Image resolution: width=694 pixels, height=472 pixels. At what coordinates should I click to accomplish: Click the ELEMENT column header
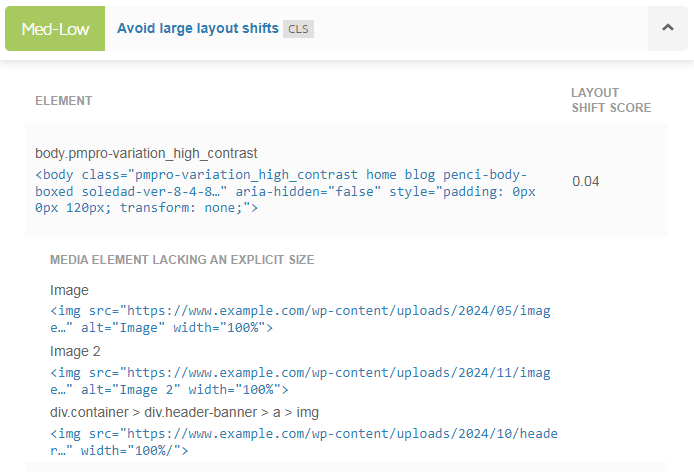[64, 101]
